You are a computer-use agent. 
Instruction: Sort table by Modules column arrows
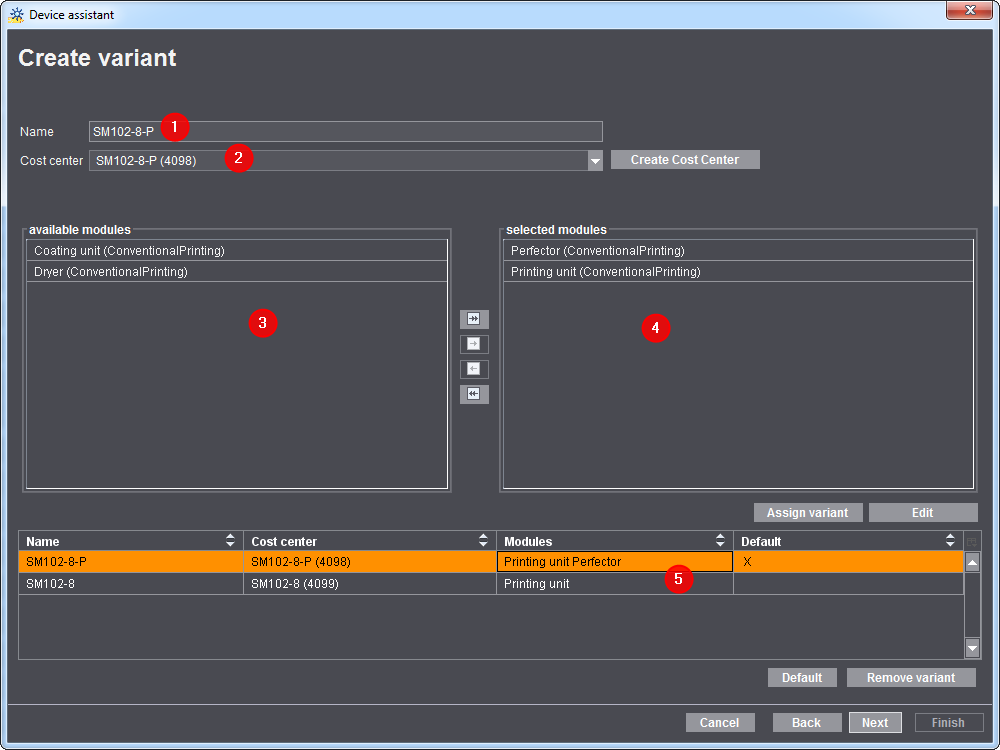point(721,541)
